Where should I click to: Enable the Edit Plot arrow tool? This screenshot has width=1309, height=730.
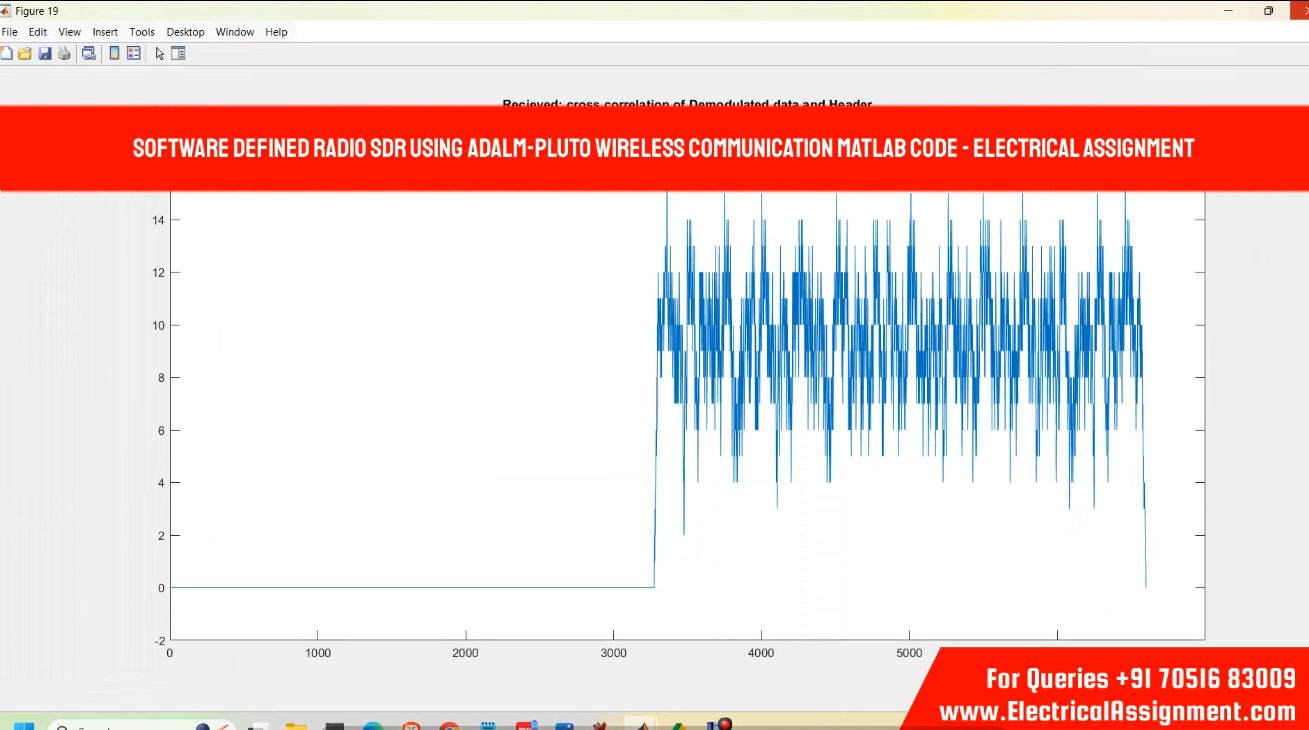point(159,54)
